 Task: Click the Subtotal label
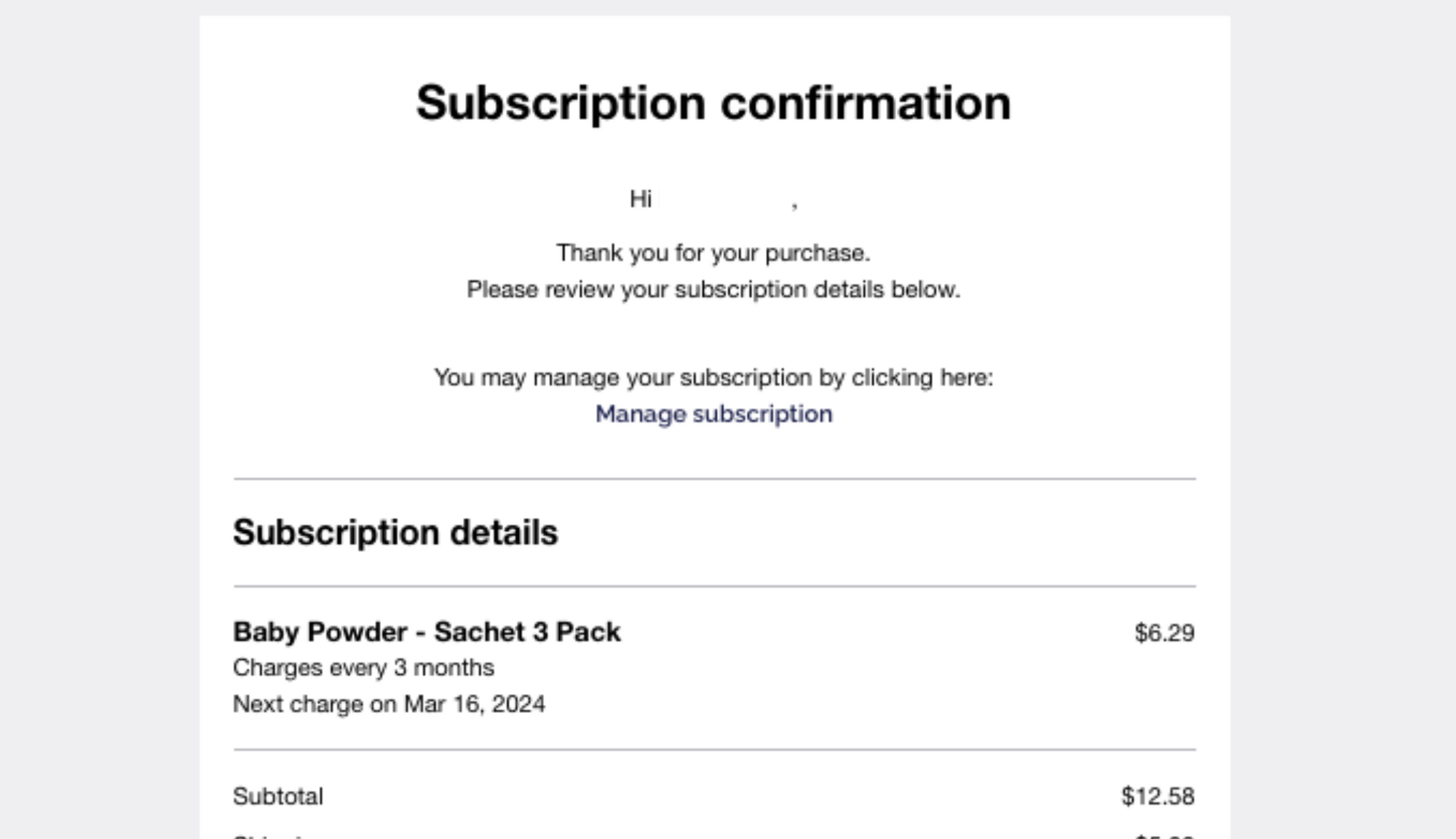(278, 796)
